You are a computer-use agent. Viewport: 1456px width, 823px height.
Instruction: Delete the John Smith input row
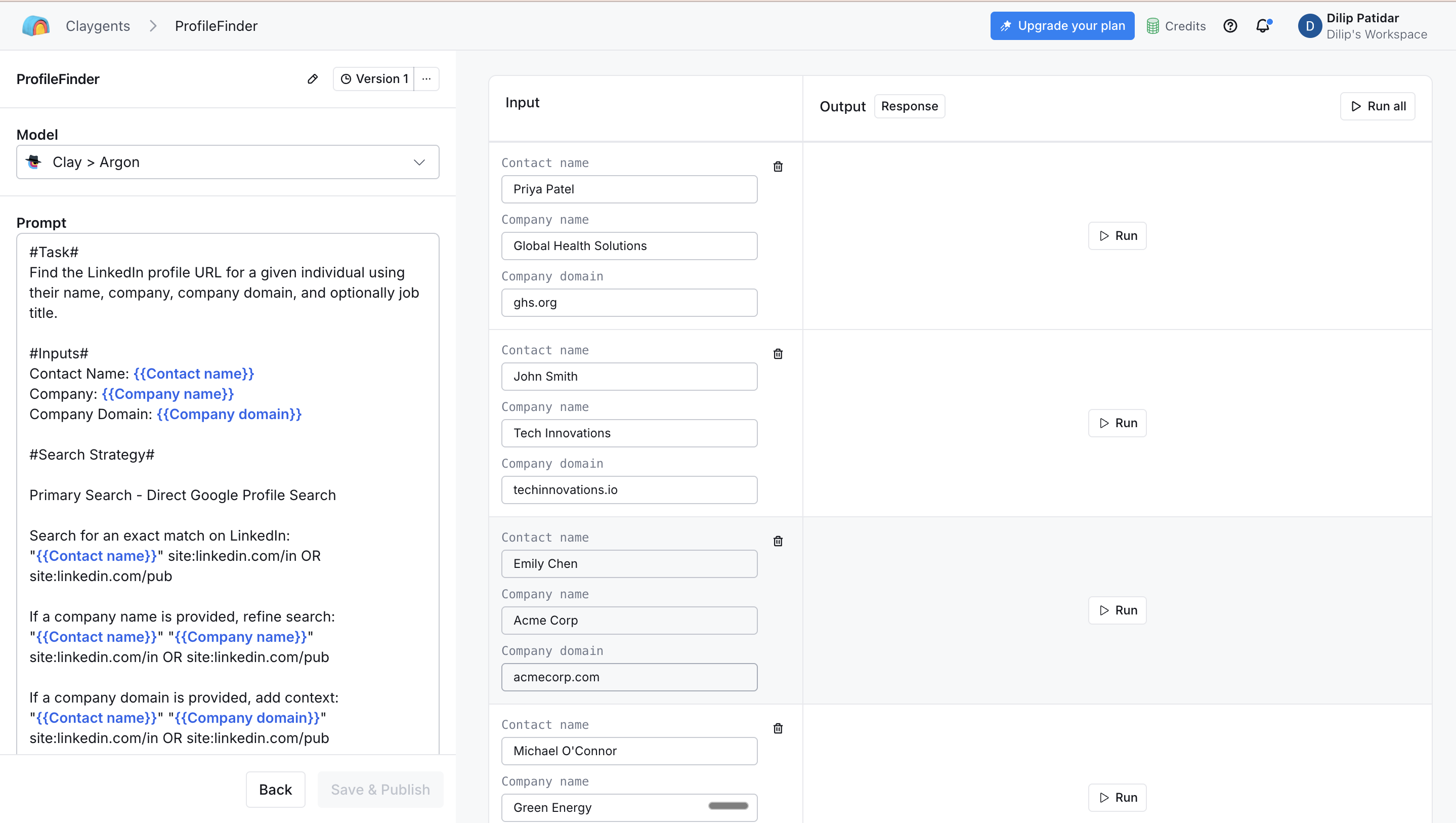click(778, 353)
